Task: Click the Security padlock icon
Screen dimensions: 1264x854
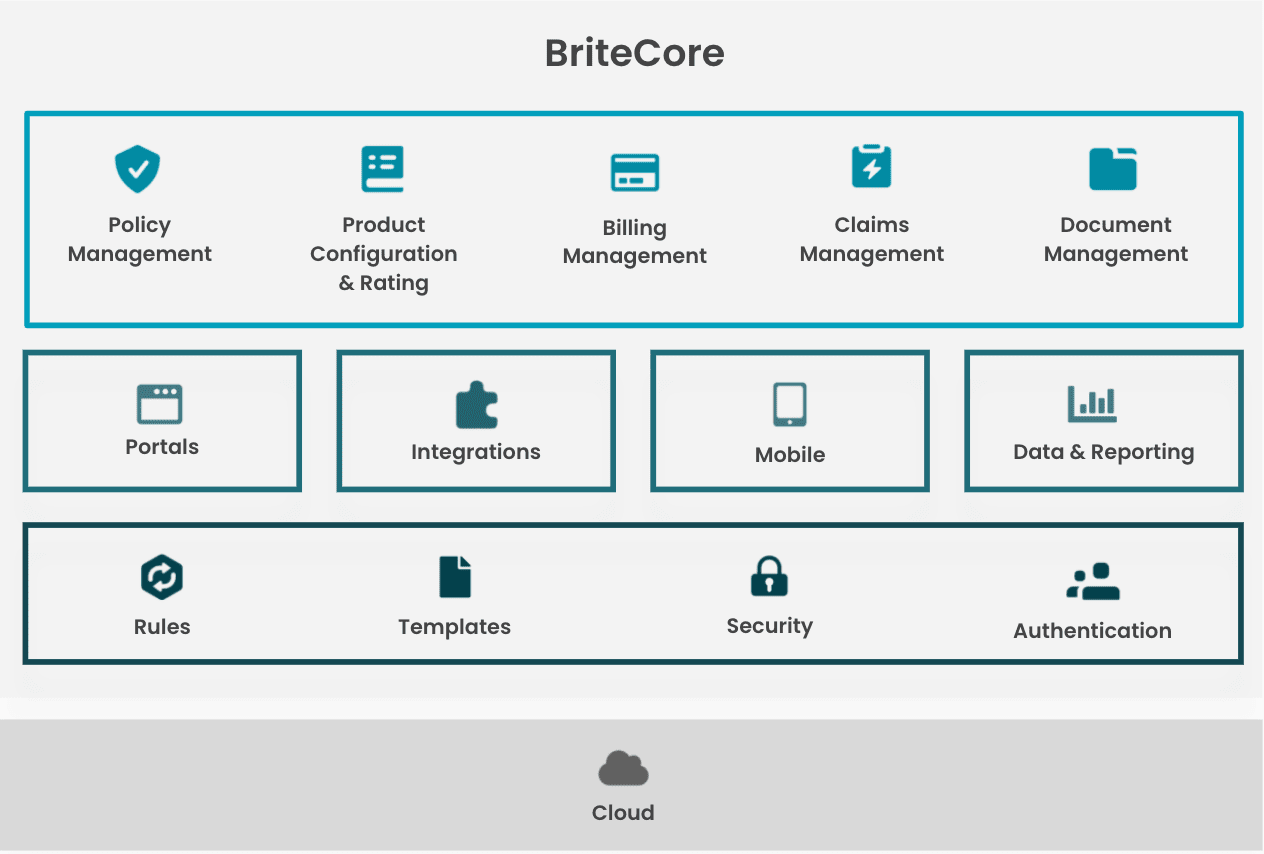Action: coord(769,576)
